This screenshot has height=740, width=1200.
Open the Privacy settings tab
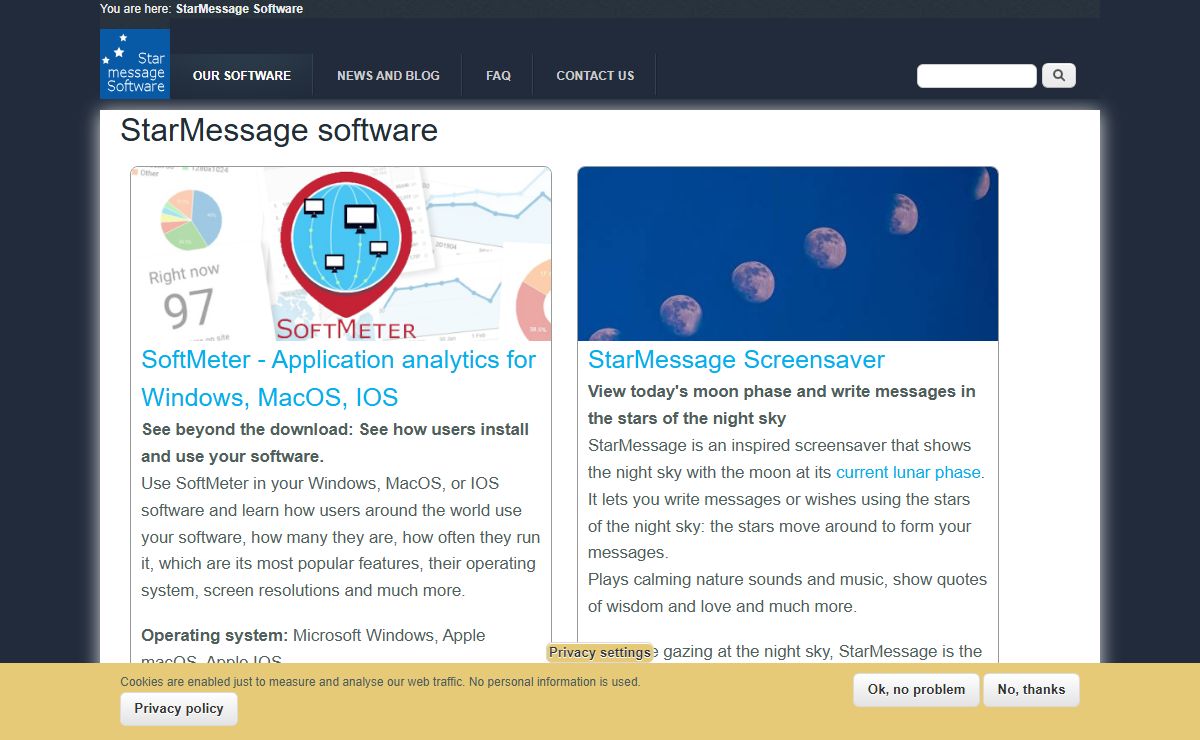point(600,652)
